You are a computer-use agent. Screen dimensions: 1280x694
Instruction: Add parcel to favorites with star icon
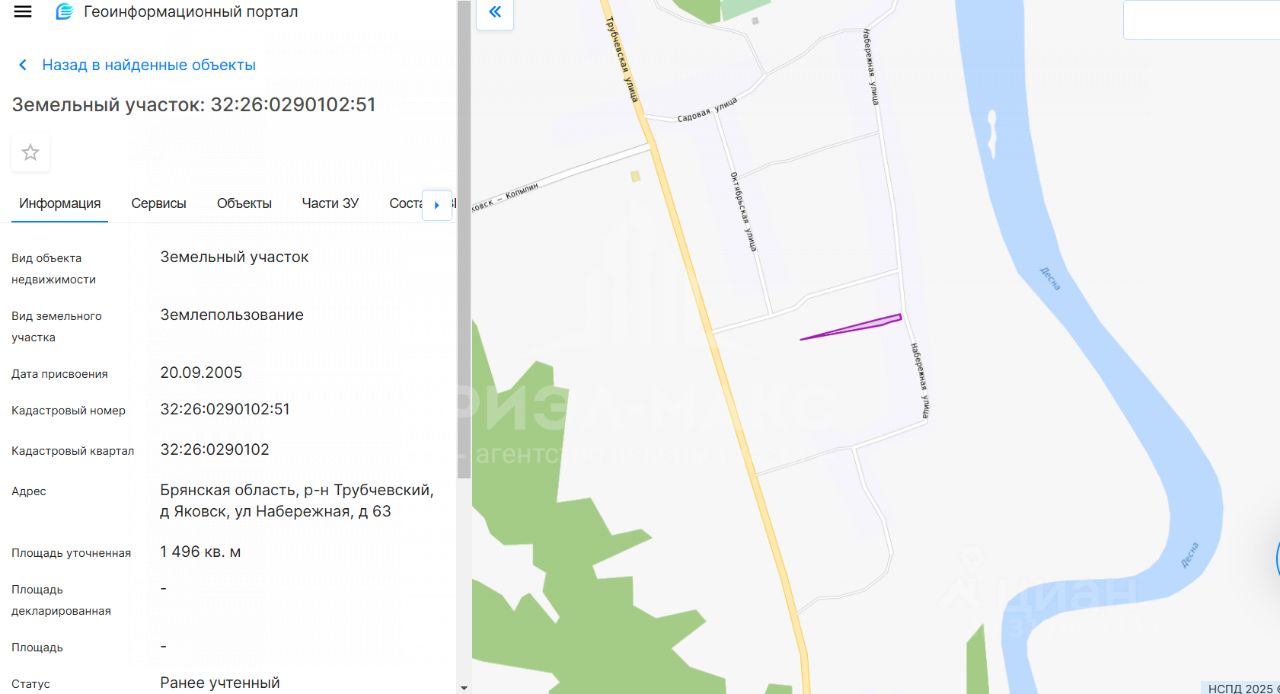point(30,153)
